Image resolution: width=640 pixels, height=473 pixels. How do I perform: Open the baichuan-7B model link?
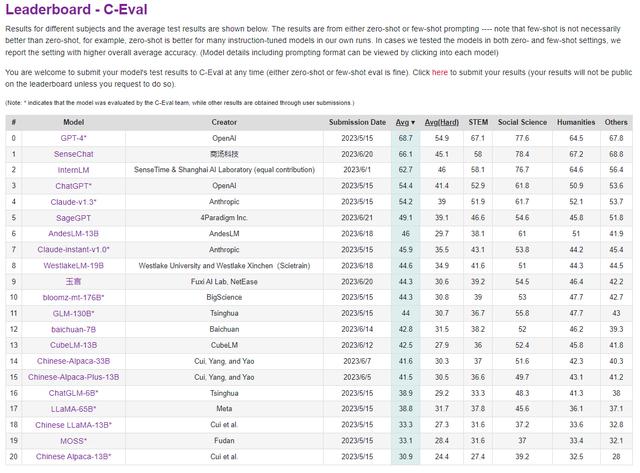[x=73, y=329]
